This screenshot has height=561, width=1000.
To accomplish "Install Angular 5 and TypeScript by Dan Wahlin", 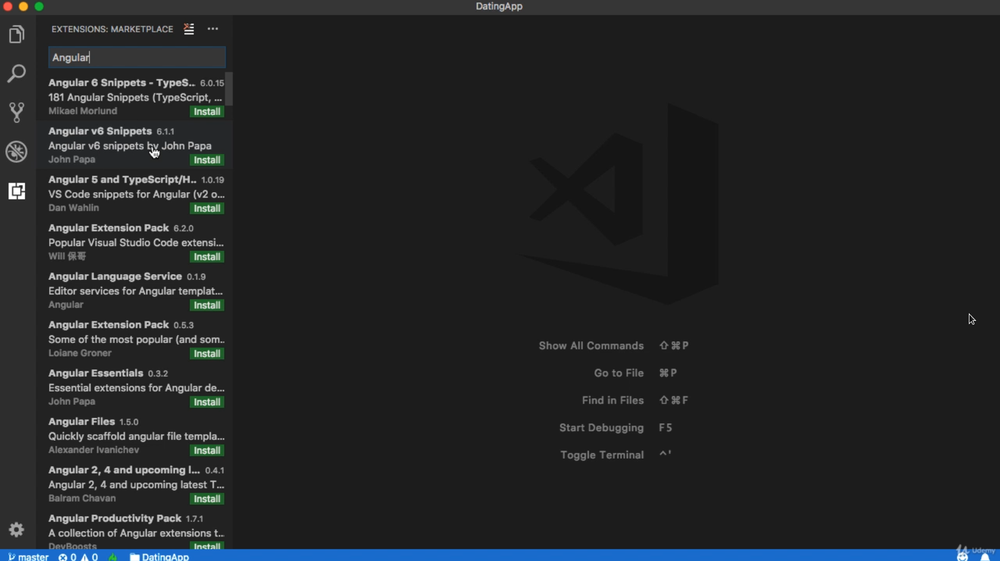I will click(x=207, y=208).
